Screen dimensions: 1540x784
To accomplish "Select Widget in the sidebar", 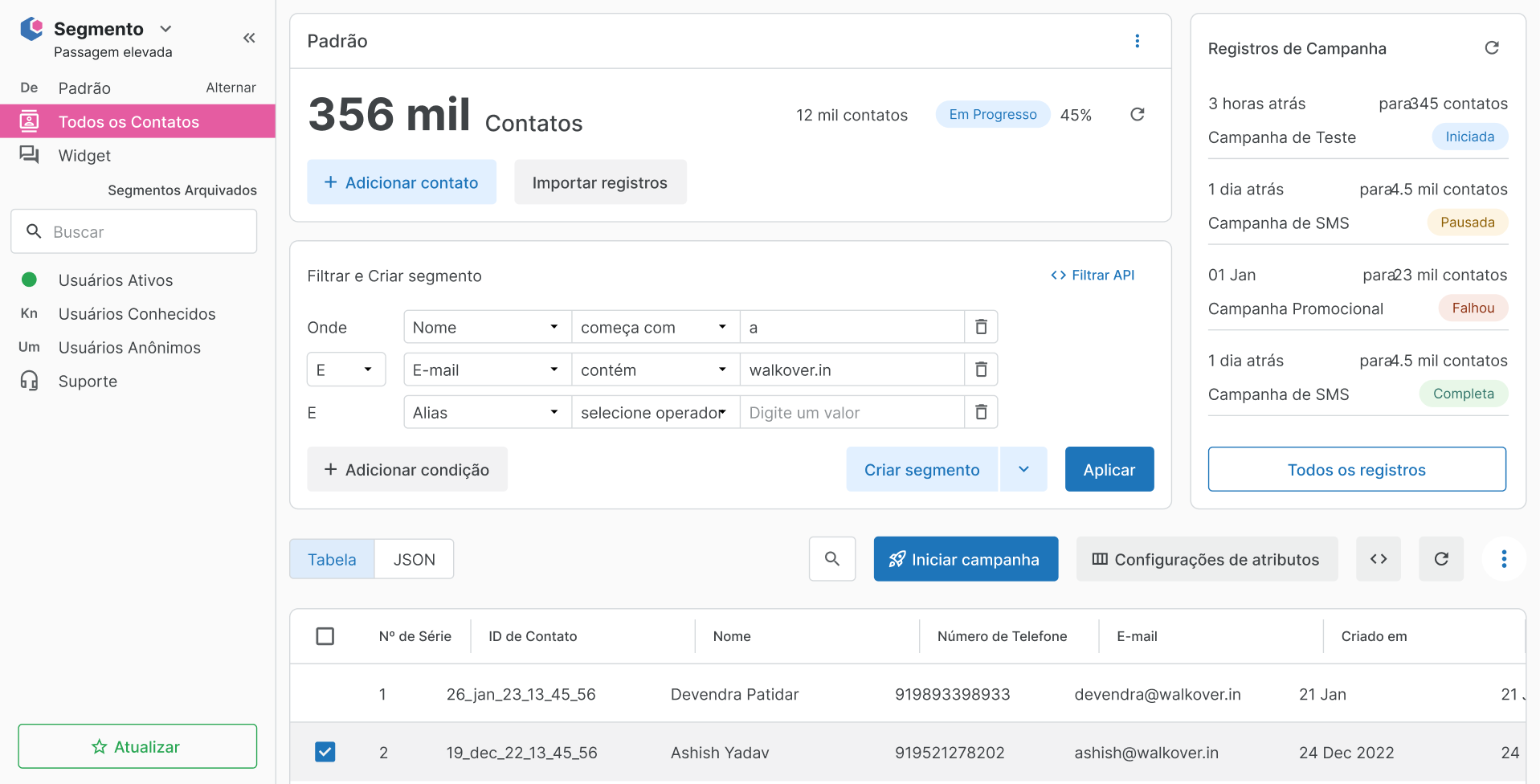I will pos(84,156).
